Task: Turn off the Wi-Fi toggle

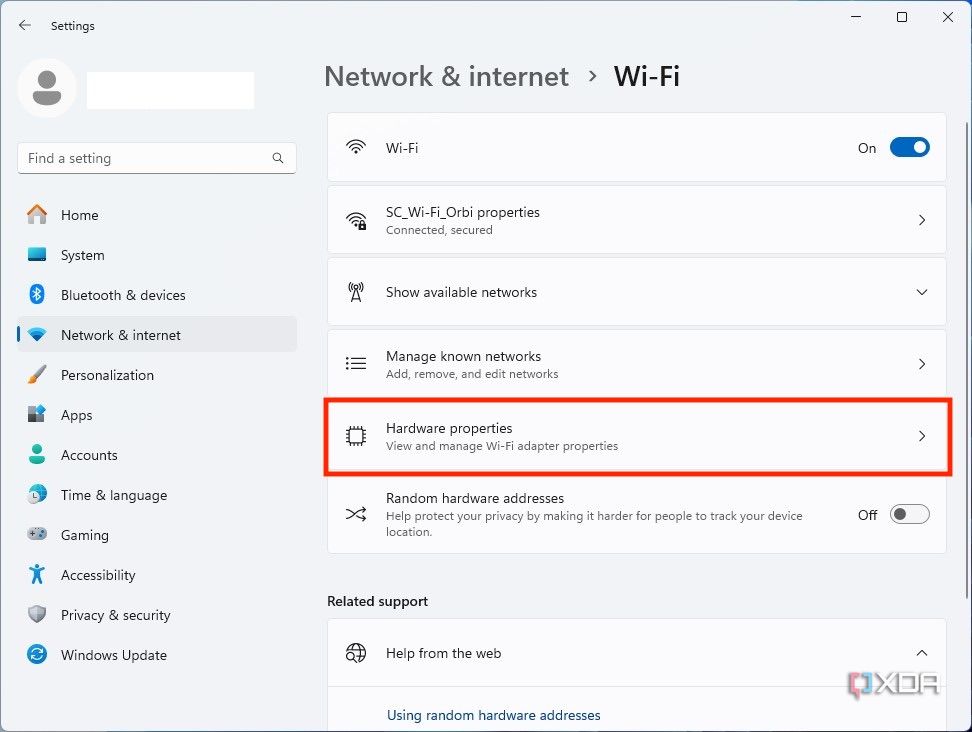Action: (x=909, y=148)
